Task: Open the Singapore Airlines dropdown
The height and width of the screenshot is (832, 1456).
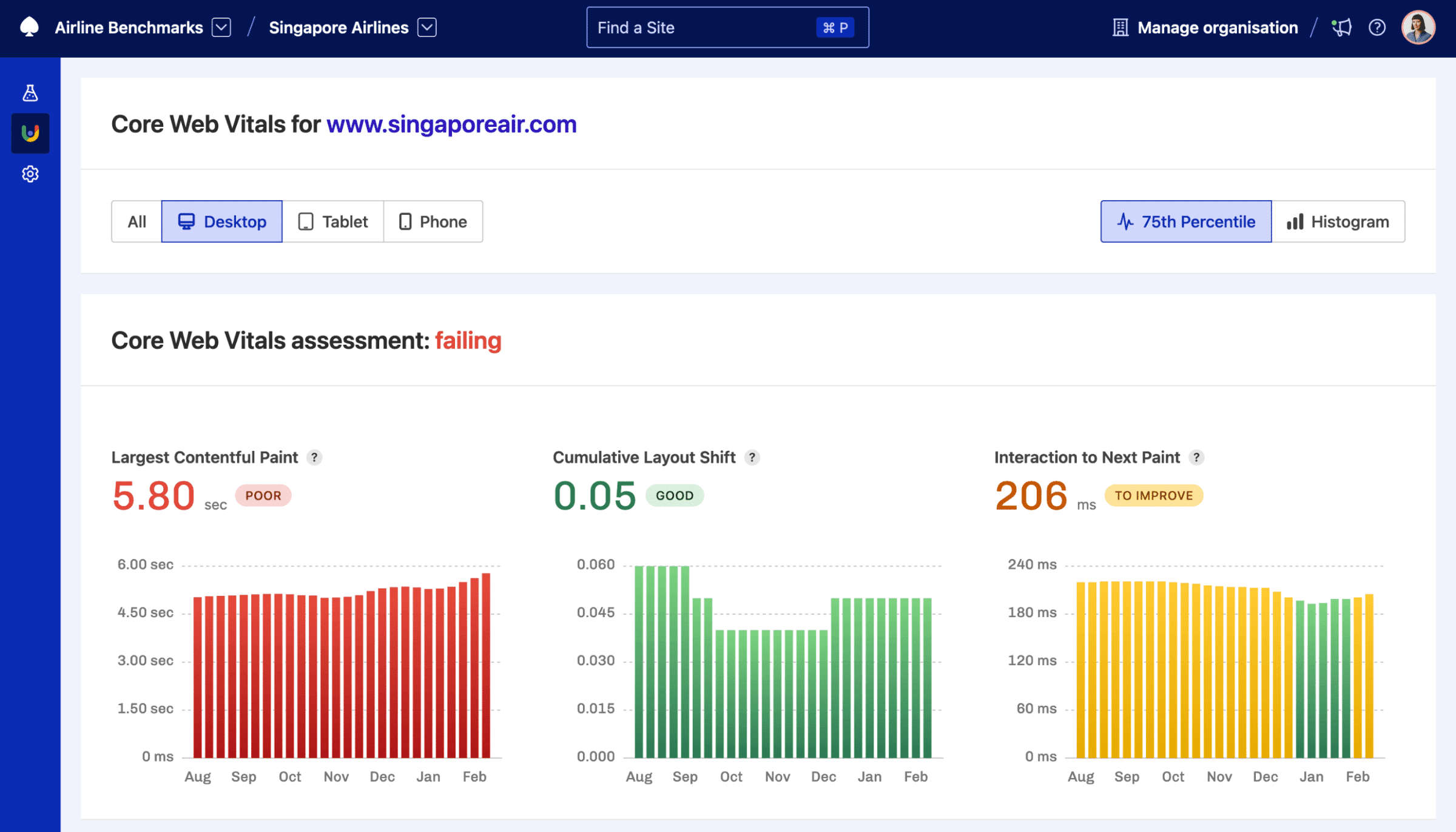Action: point(426,27)
